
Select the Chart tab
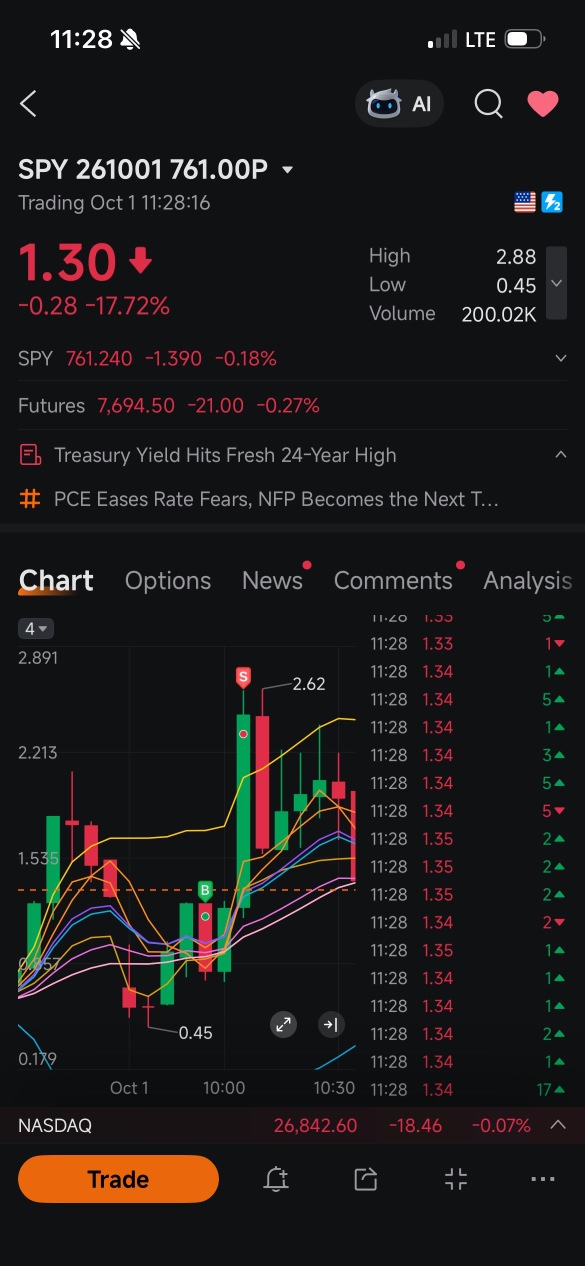point(56,580)
